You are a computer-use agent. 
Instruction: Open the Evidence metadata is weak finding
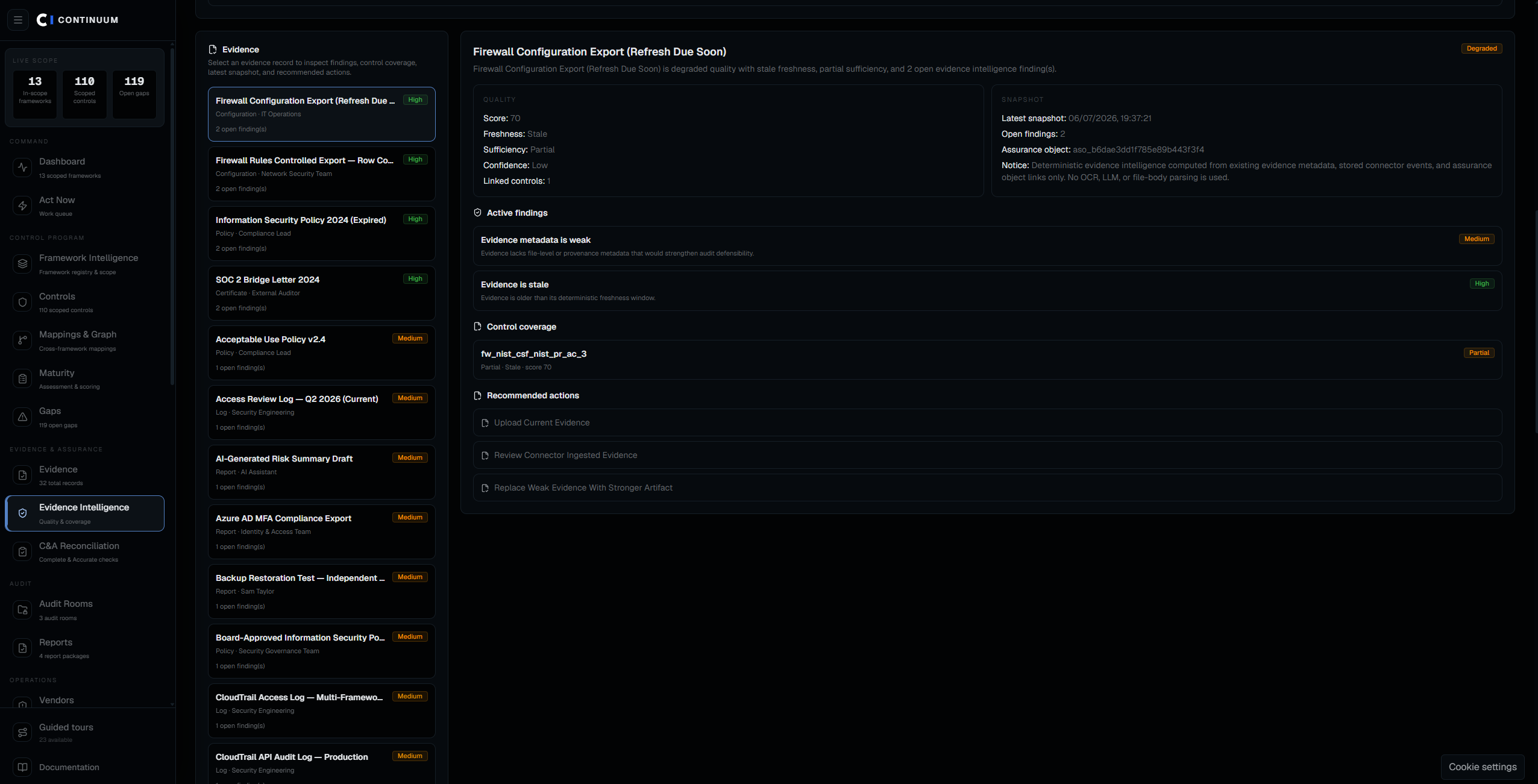987,246
